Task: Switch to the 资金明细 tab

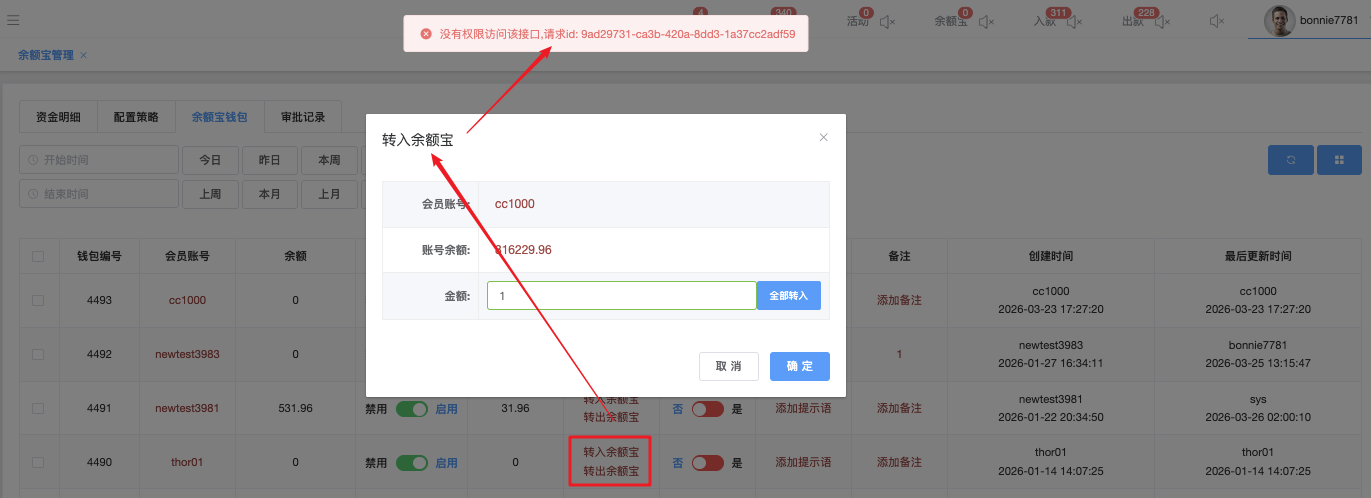Action: pos(58,117)
